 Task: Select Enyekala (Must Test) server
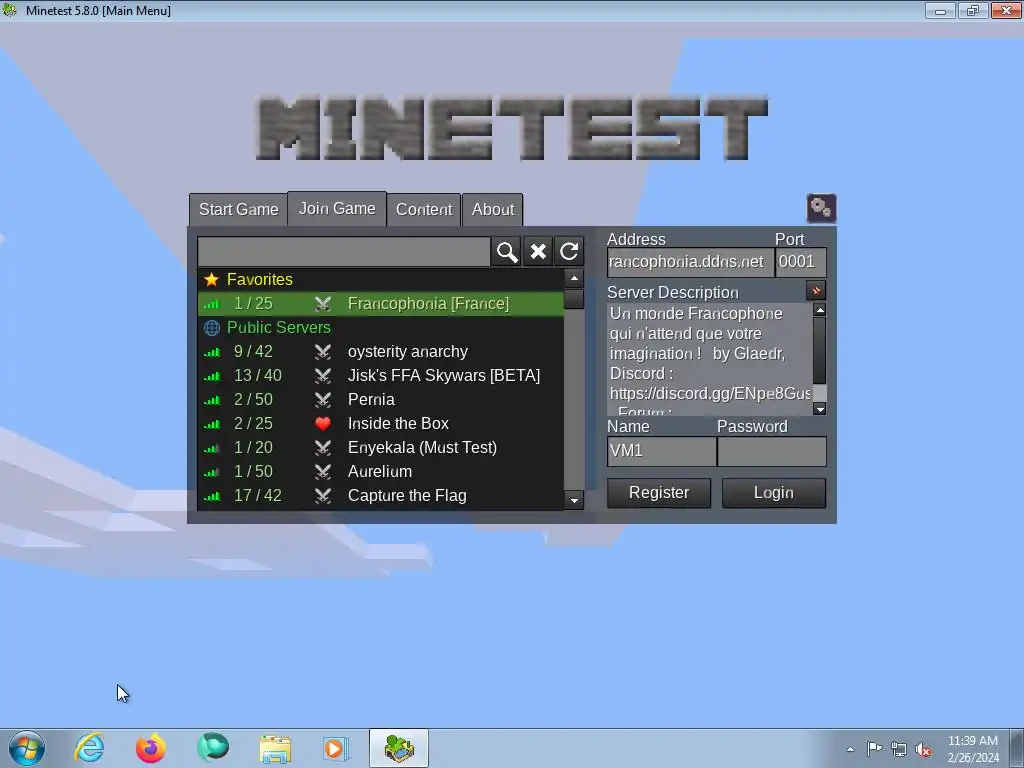click(x=381, y=447)
